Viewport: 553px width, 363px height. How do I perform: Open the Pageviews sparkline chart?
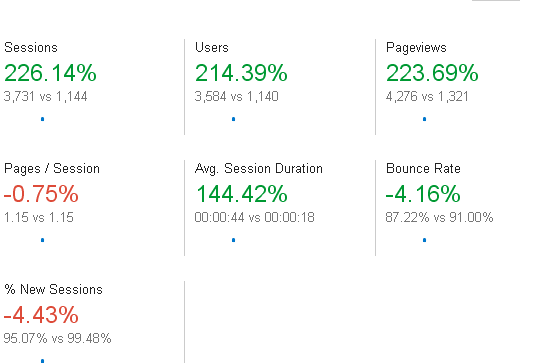pyautogui.click(x=425, y=119)
